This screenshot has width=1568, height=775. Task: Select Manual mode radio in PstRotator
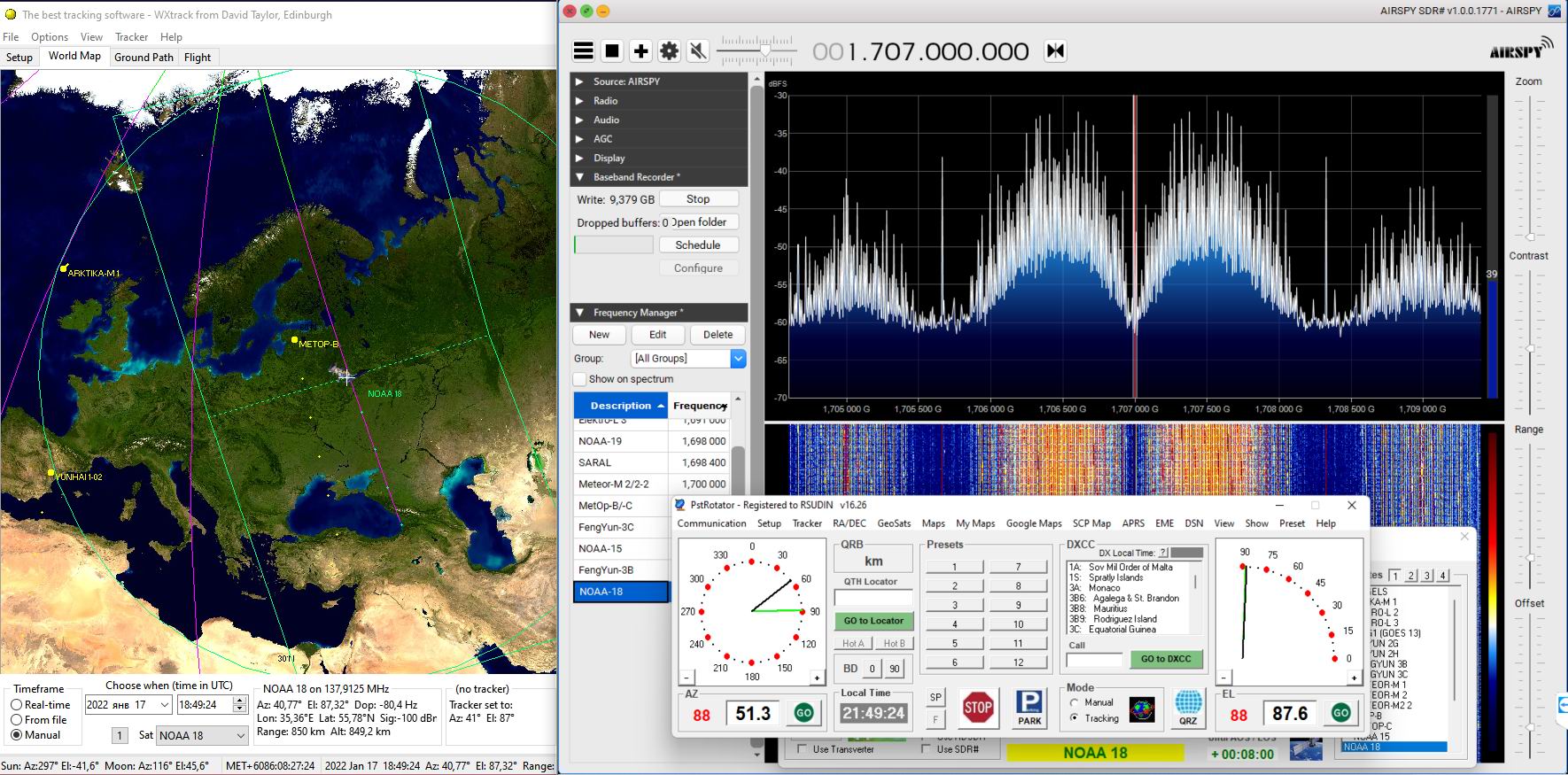point(1075,702)
